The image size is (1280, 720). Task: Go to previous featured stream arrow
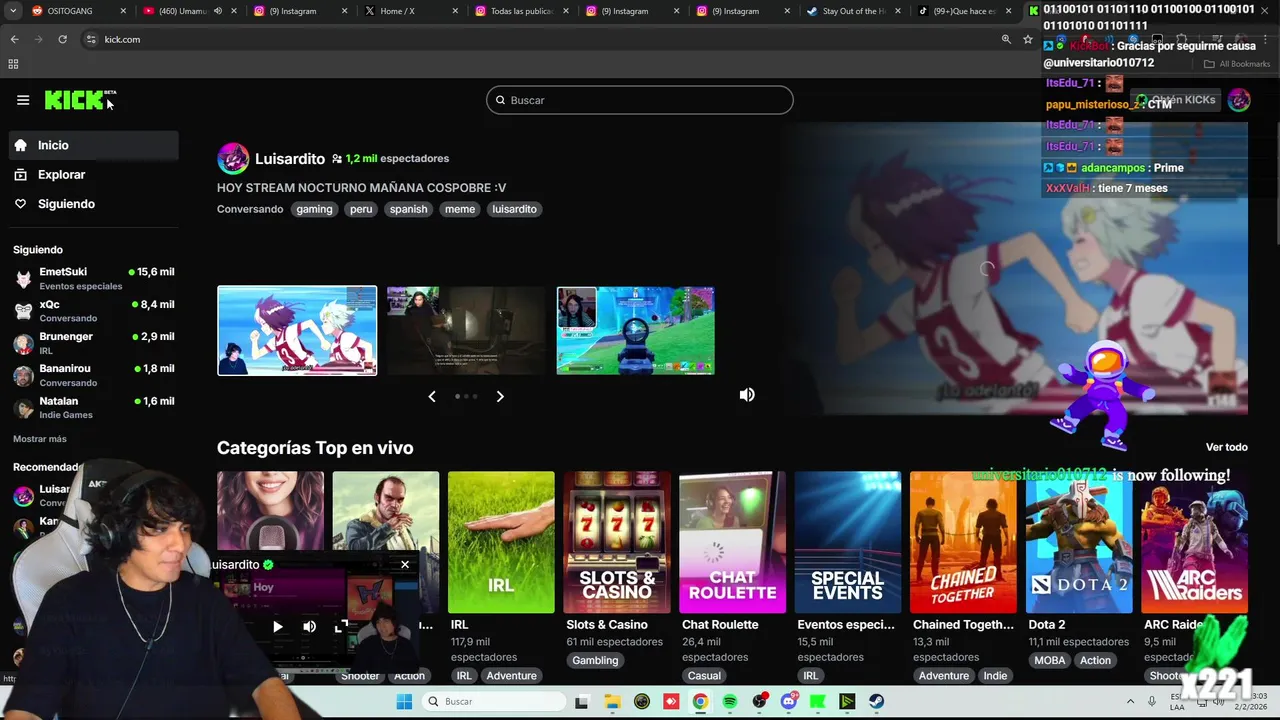tap(432, 396)
